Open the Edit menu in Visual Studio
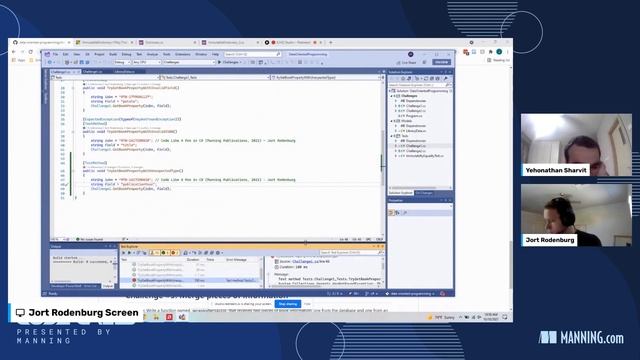This screenshot has height=360, width=640. coord(66,54)
